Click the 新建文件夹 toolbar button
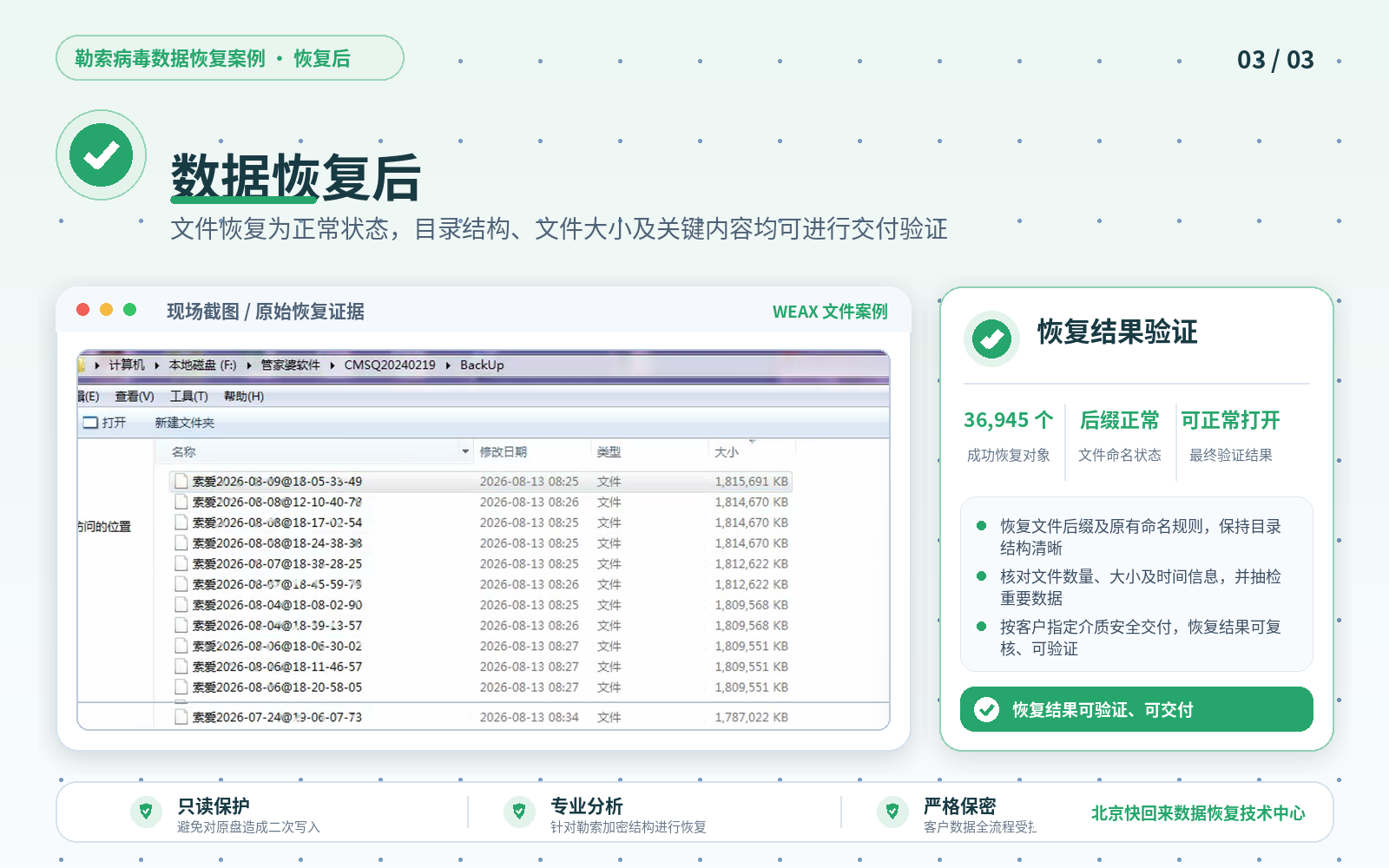 pos(185,423)
